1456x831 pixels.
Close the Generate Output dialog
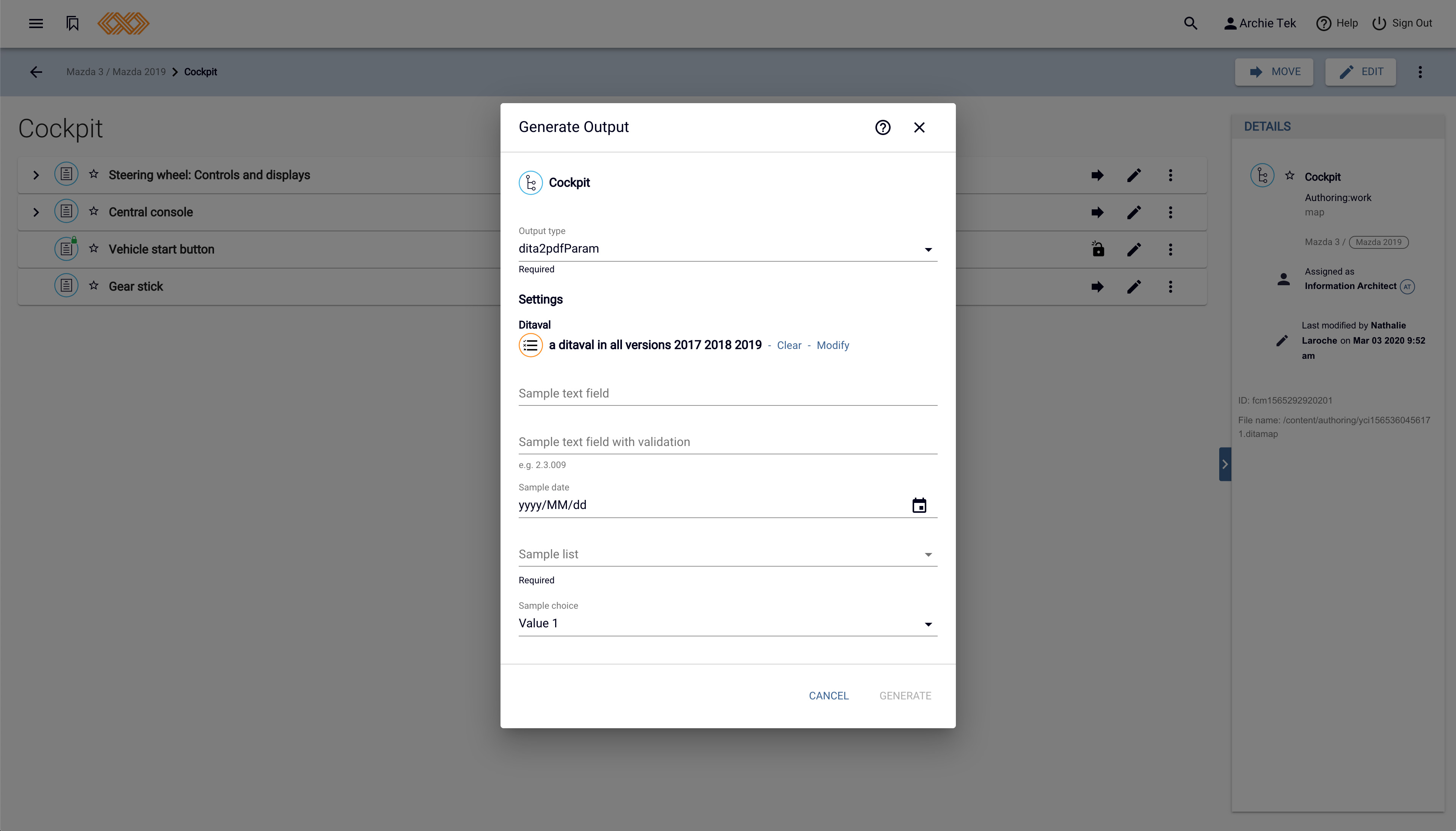919,127
